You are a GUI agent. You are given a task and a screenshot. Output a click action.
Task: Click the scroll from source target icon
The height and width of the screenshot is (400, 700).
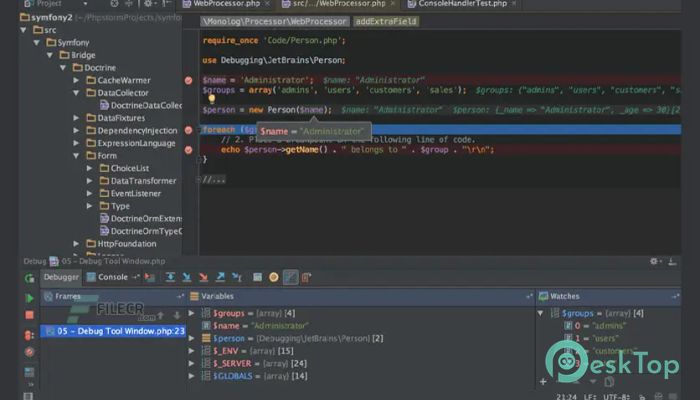(115, 4)
